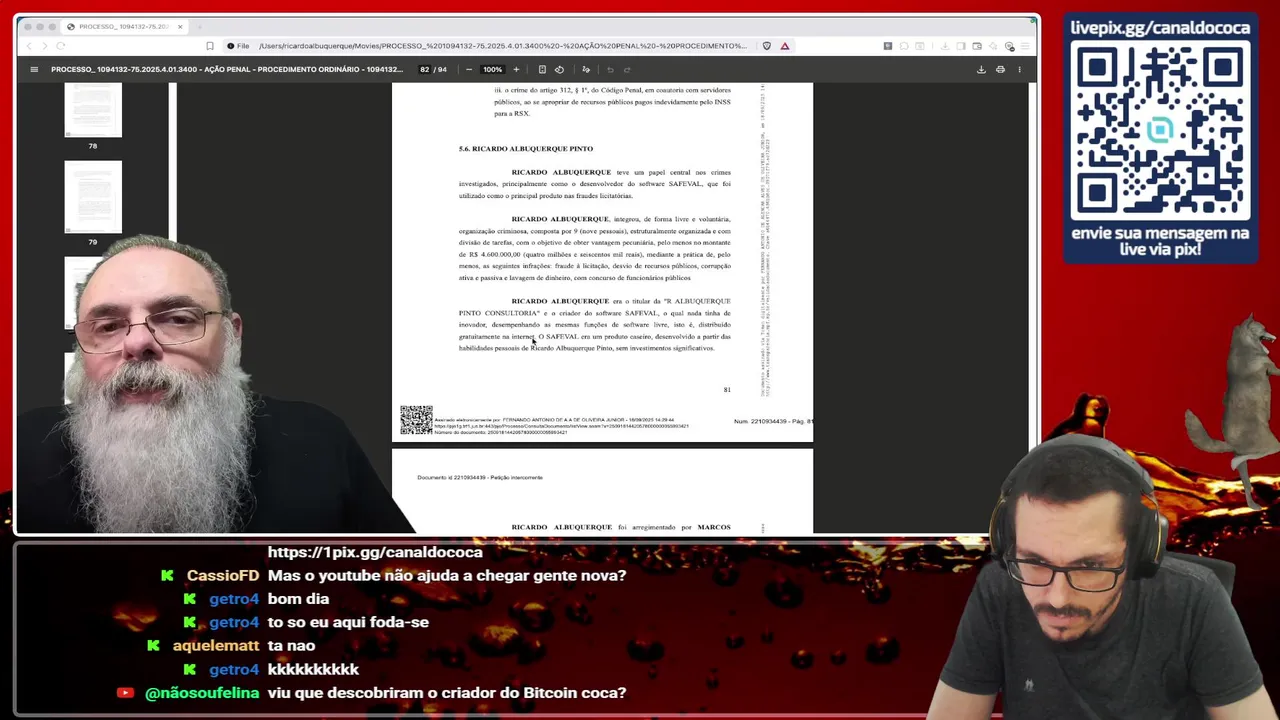Select the PROCESSO_1094132-75 browser tab
Screen dimensions: 1280x720
pyautogui.click(x=123, y=27)
